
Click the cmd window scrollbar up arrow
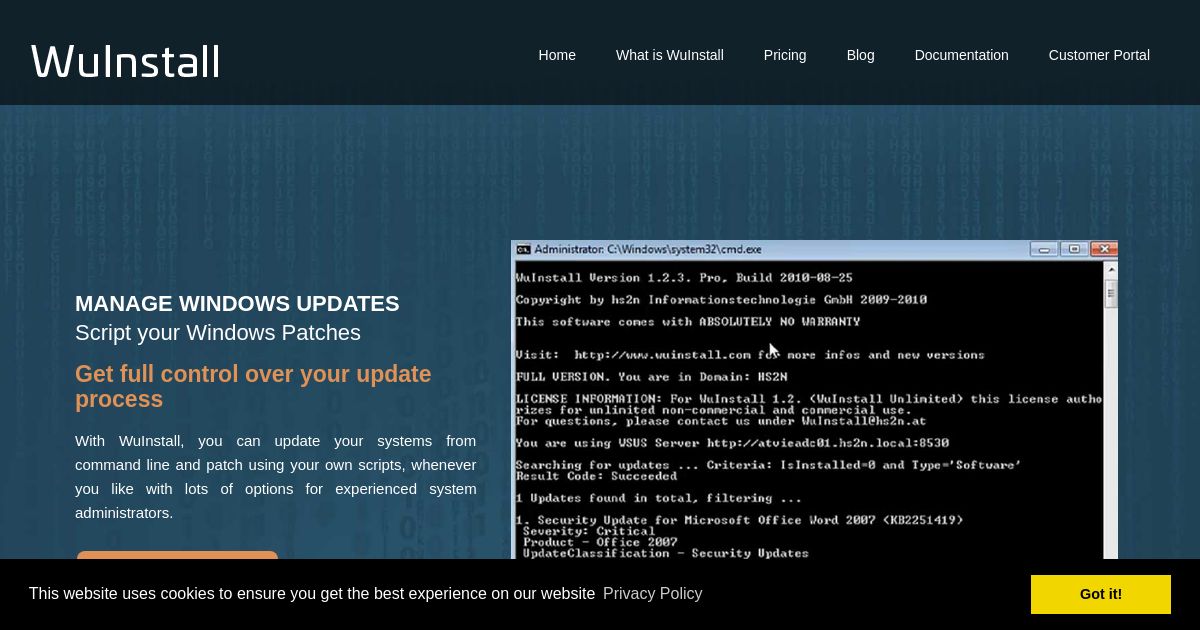coord(1110,269)
